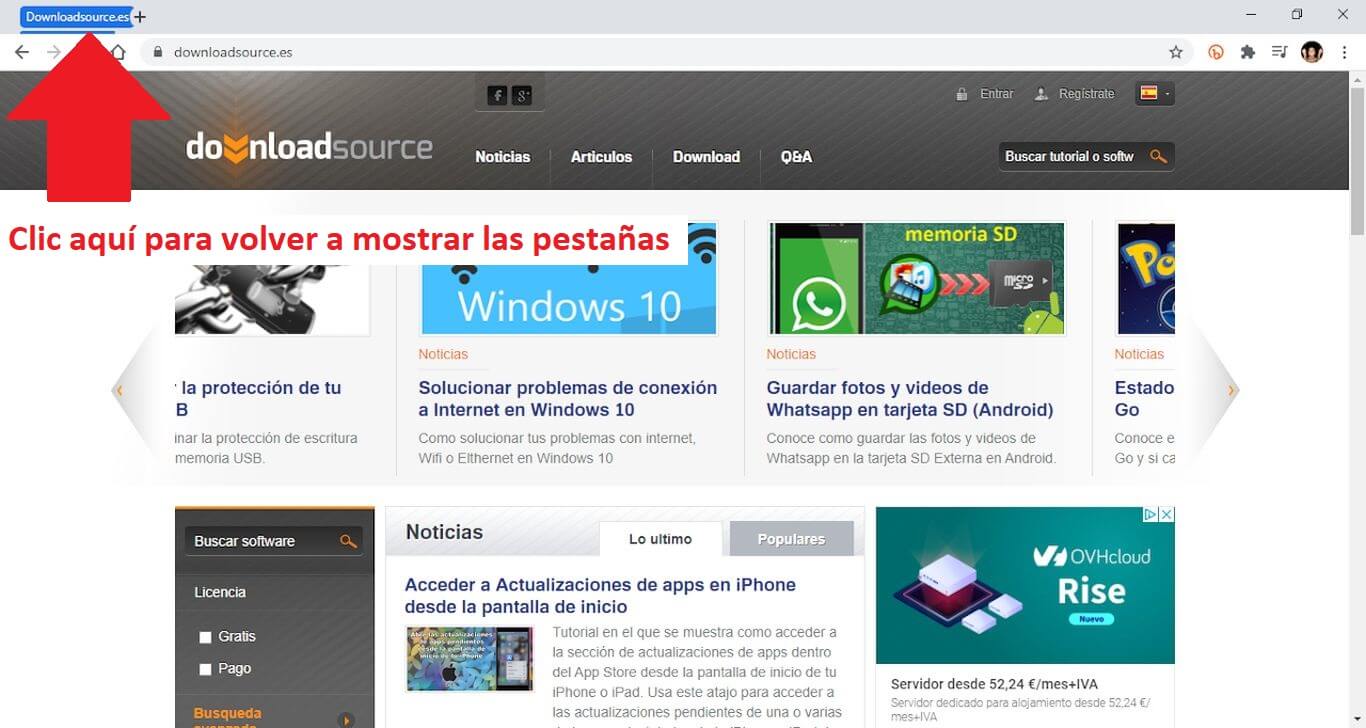Click the Noticias section heading
Viewport: 1366px width, 728px height.
444,532
